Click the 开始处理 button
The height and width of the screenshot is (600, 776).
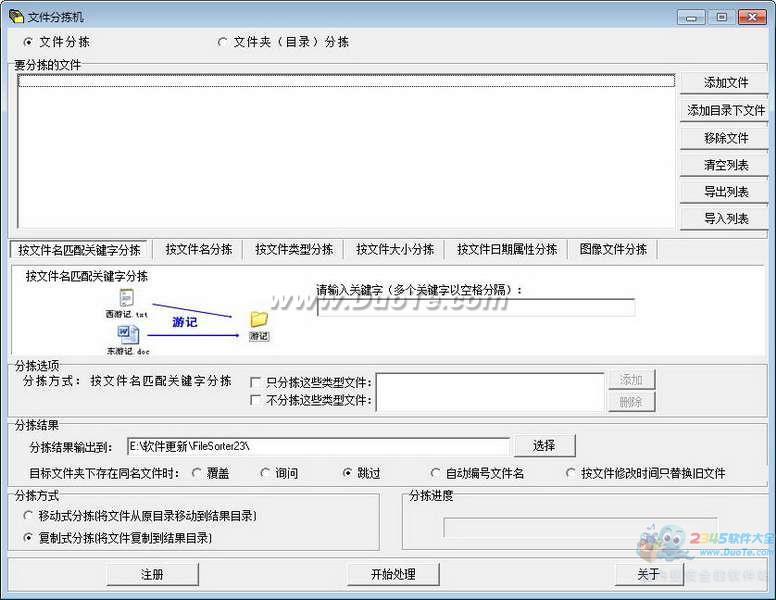[393, 574]
